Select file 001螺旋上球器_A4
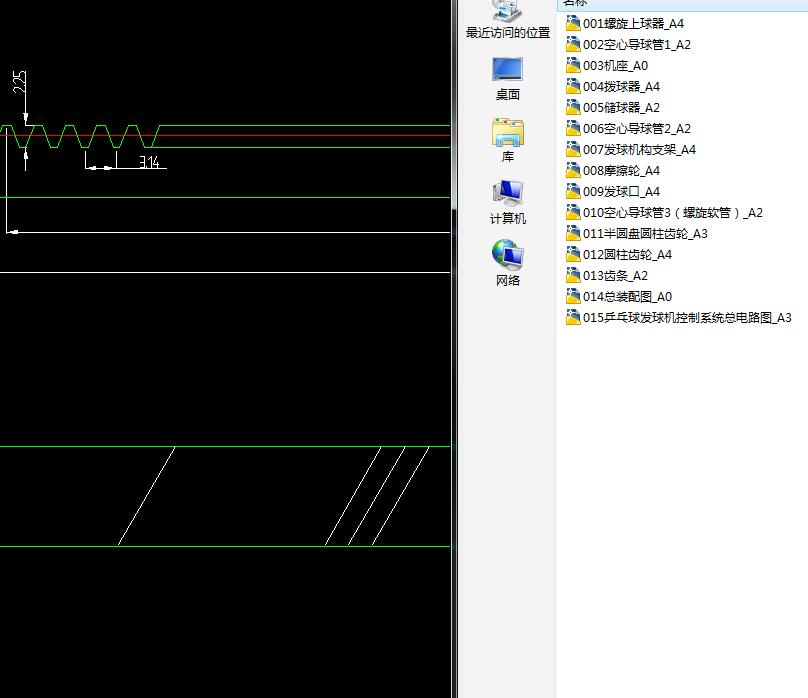 click(x=625, y=24)
